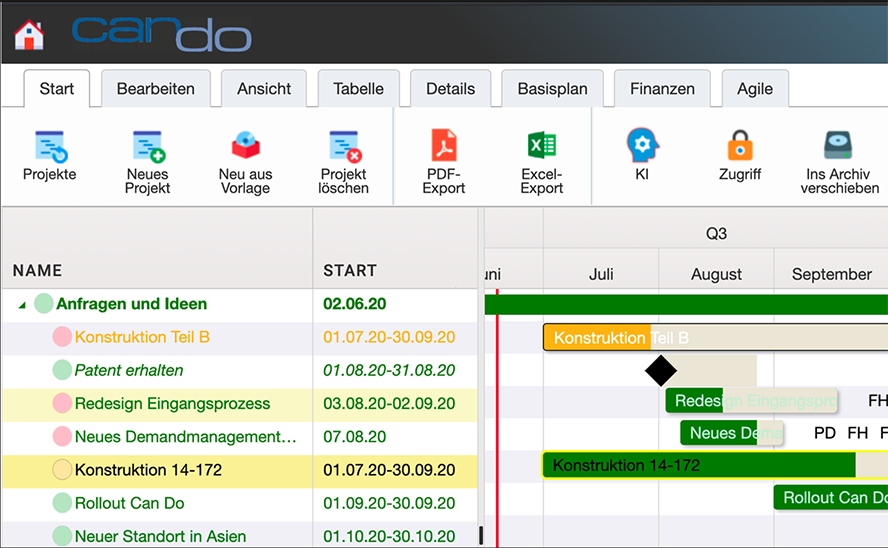Click the Zugriff lock icon
This screenshot has width=888, height=548.
tap(740, 145)
